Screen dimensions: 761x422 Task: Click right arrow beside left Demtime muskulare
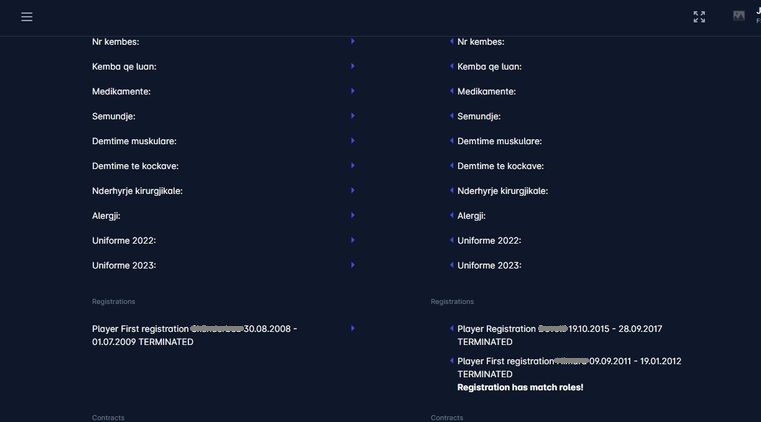[x=353, y=141]
